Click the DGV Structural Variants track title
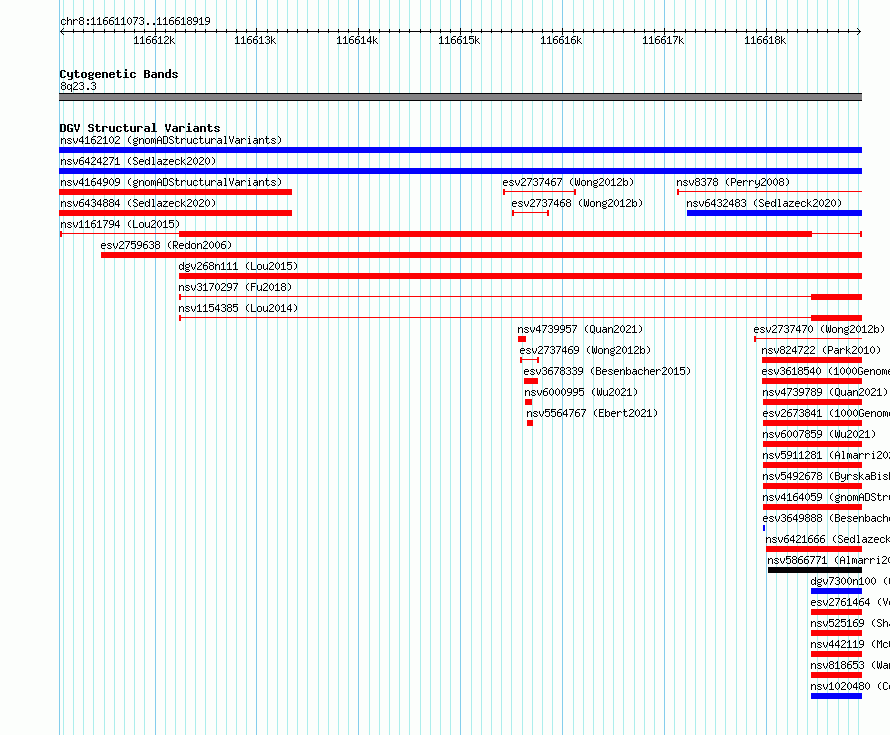The image size is (890, 735). [140, 128]
